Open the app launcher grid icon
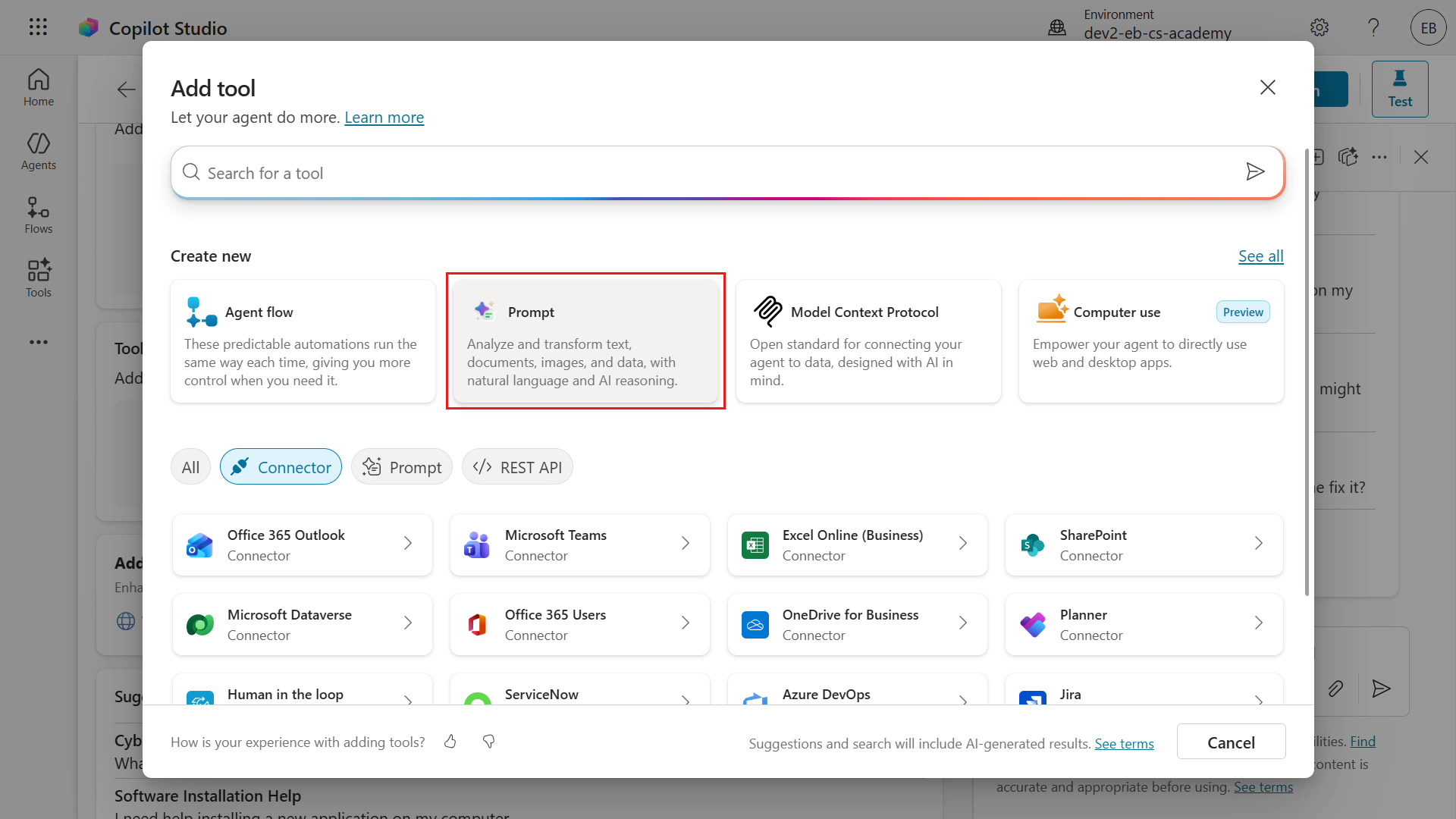1456x819 pixels. click(x=38, y=27)
